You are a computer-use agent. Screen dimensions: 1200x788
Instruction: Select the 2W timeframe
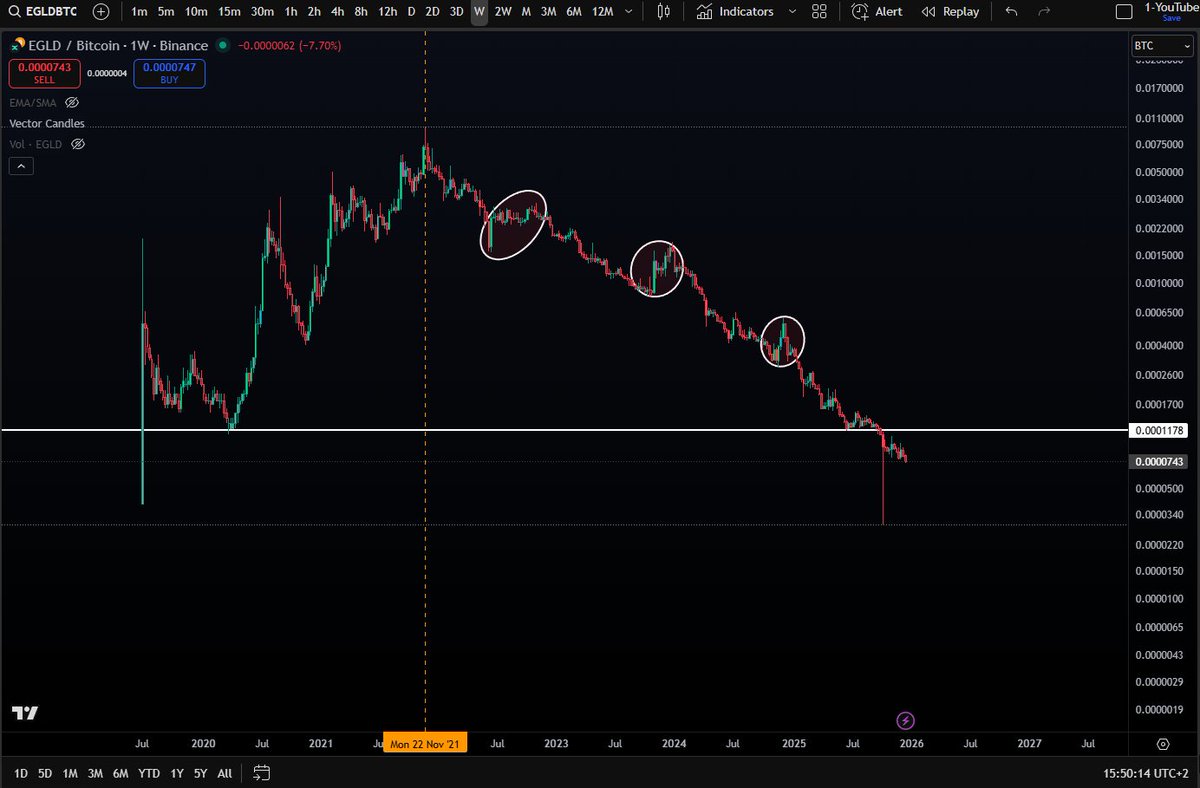(503, 12)
